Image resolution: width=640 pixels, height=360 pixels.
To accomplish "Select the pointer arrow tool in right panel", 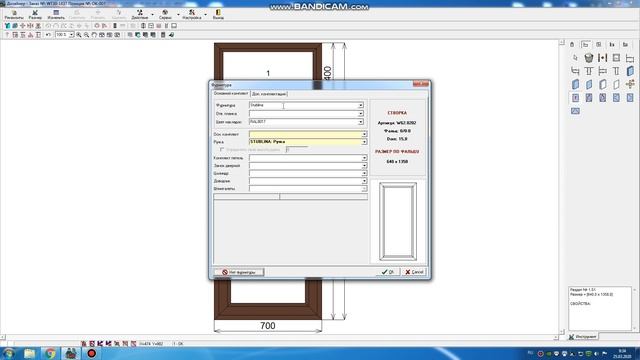I will (575, 58).
